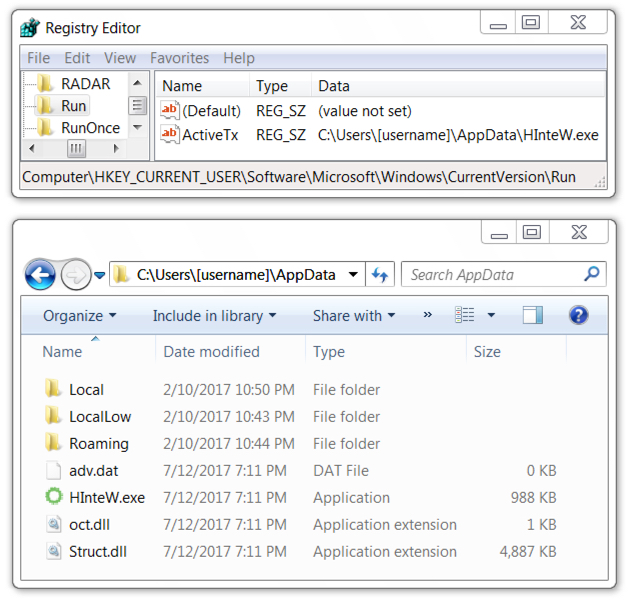Select the RunOnce key in registry tree

pyautogui.click(x=91, y=128)
